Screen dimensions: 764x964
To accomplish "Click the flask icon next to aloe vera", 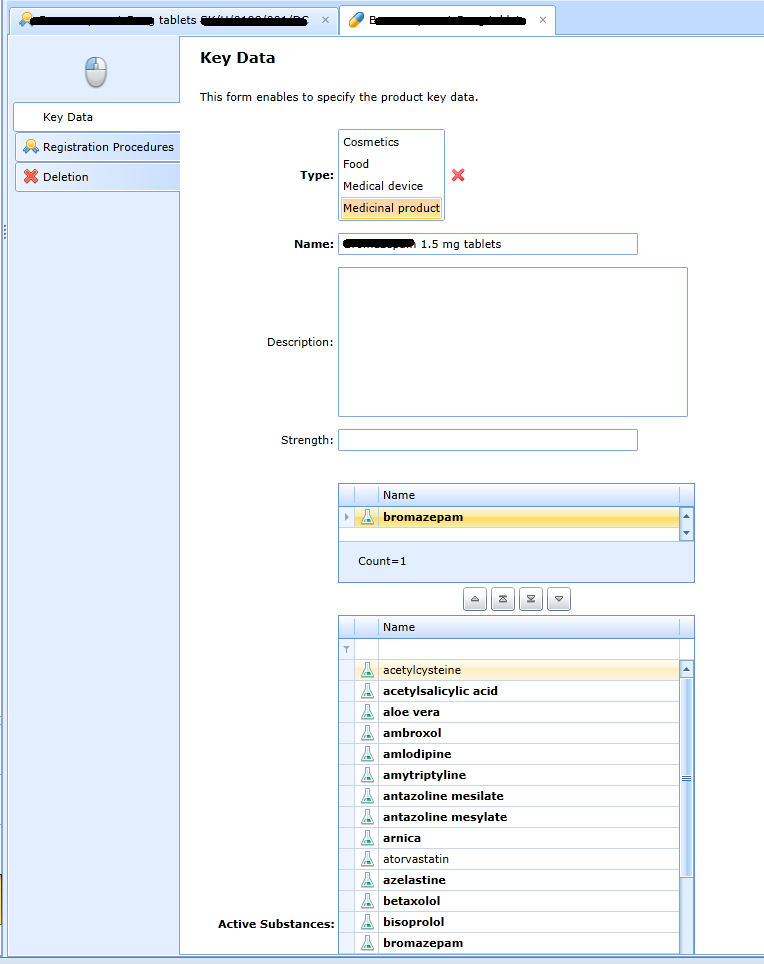I will click(367, 712).
